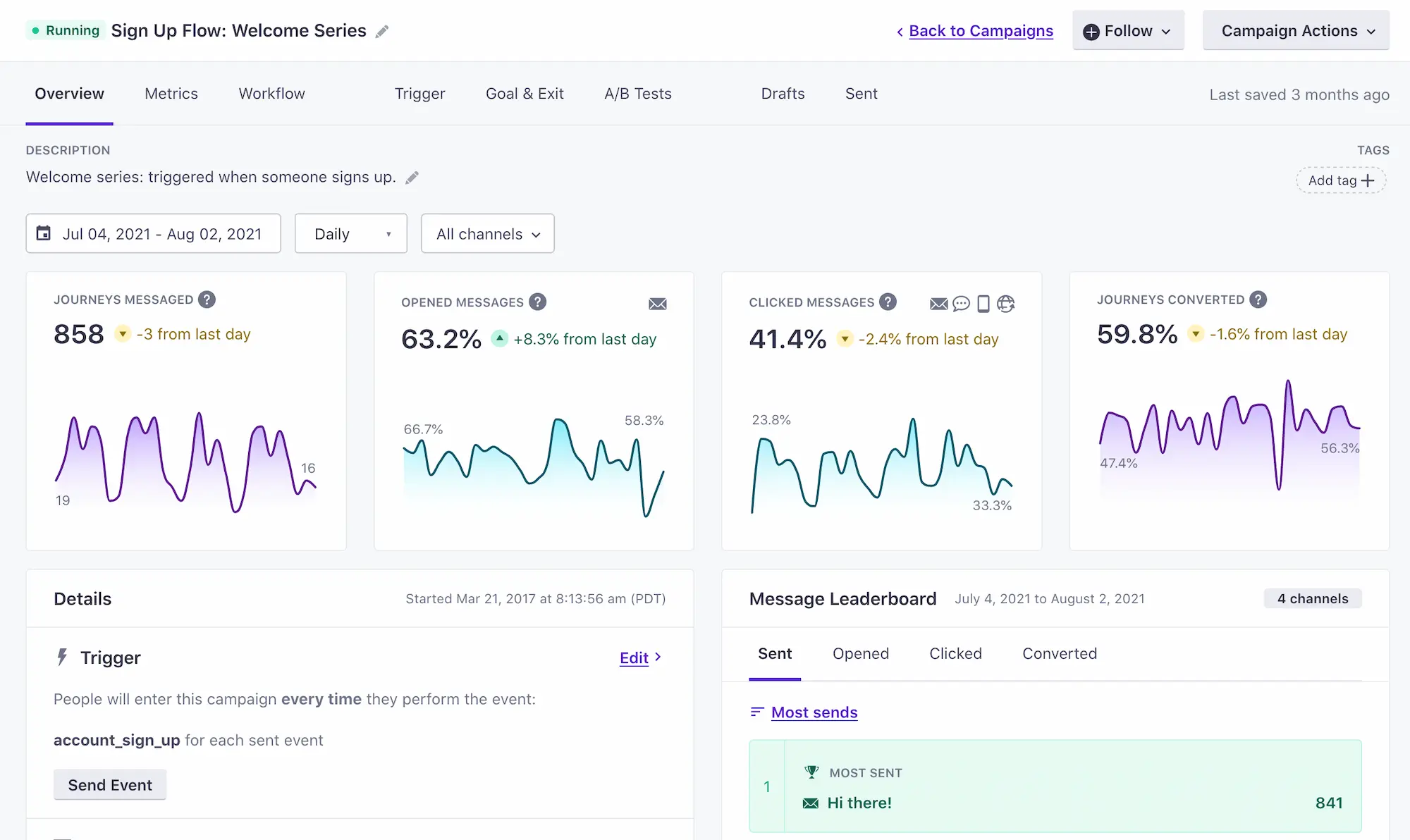Click pencil icon beside description text
The width and height of the screenshot is (1410, 840).
coord(412,178)
